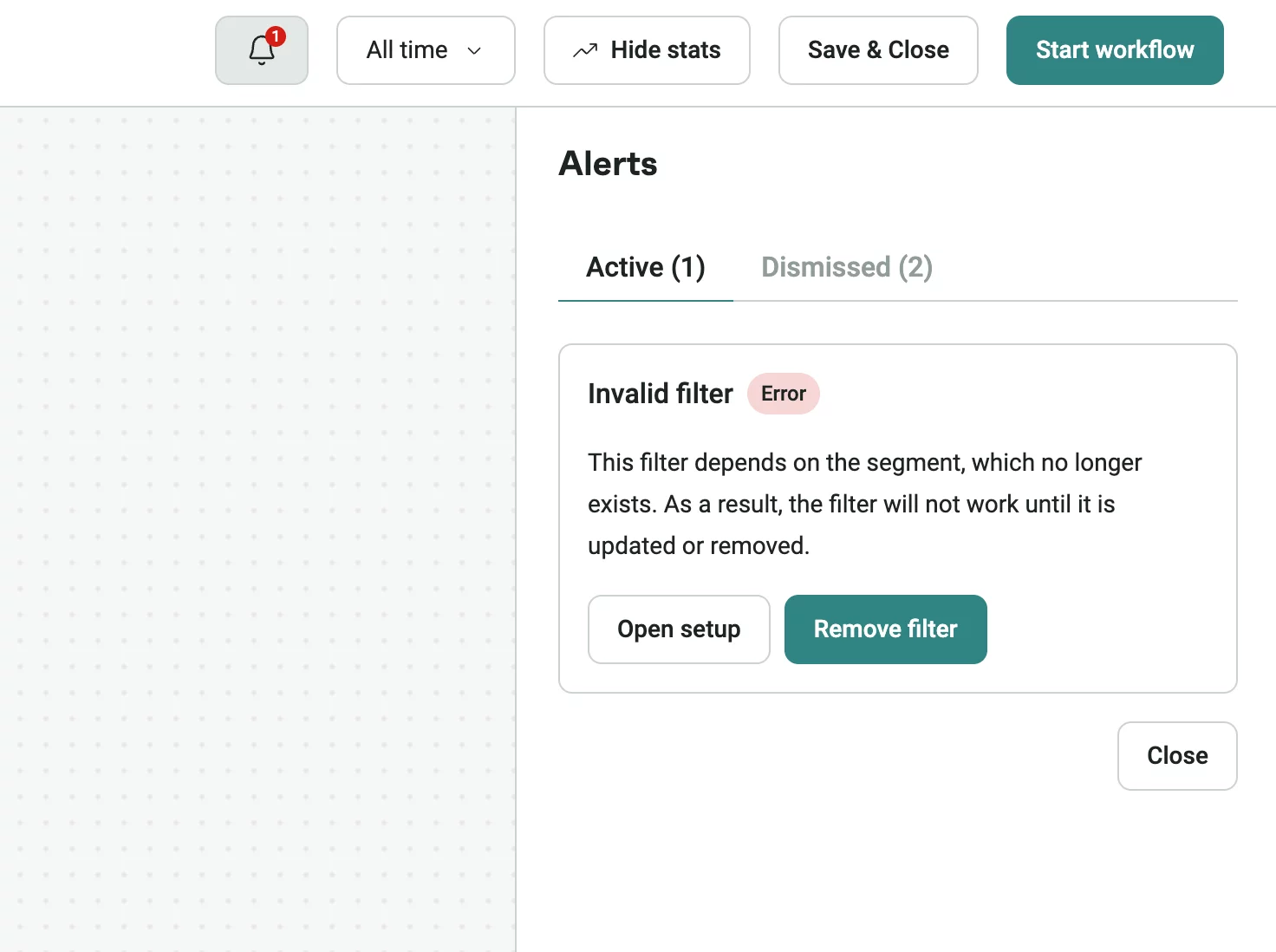Image resolution: width=1276 pixels, height=952 pixels.
Task: Hide the stats using Hide stats button
Action: (647, 50)
